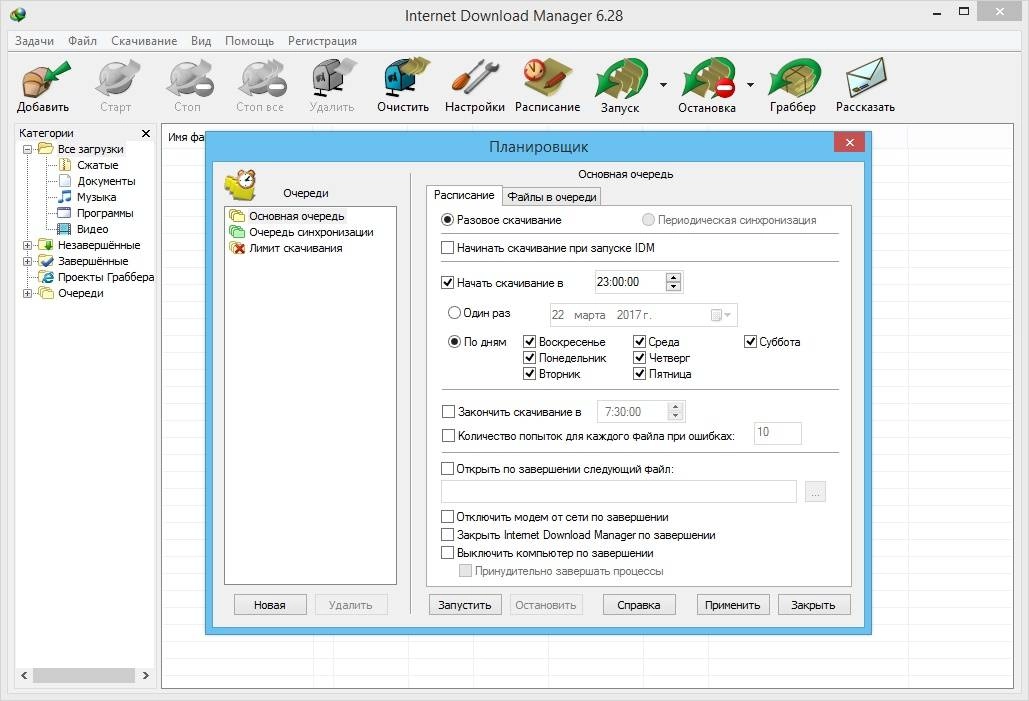1029x701 pixels.
Task: Click scrollbar left arrow in Категории panel
Action: (x=24, y=675)
